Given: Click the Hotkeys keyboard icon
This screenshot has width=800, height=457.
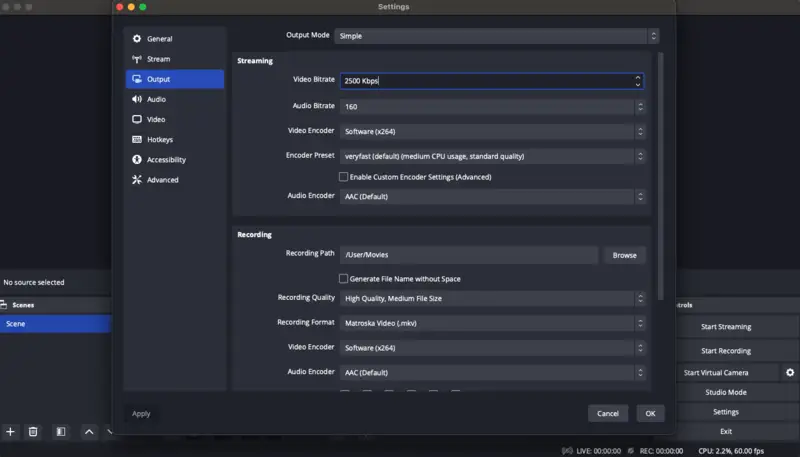Looking at the screenshot, I should (137, 139).
